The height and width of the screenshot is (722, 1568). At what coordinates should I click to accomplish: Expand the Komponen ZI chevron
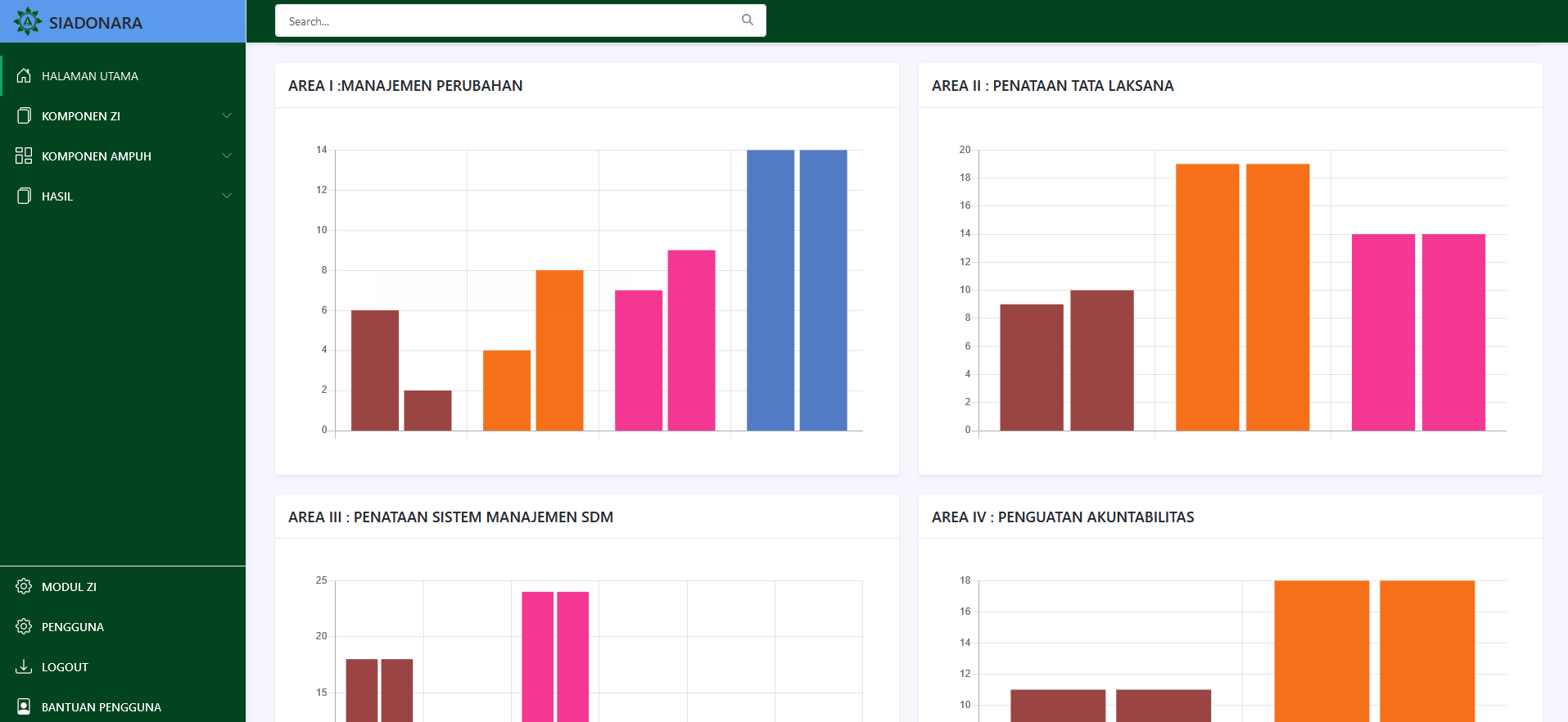click(x=227, y=115)
